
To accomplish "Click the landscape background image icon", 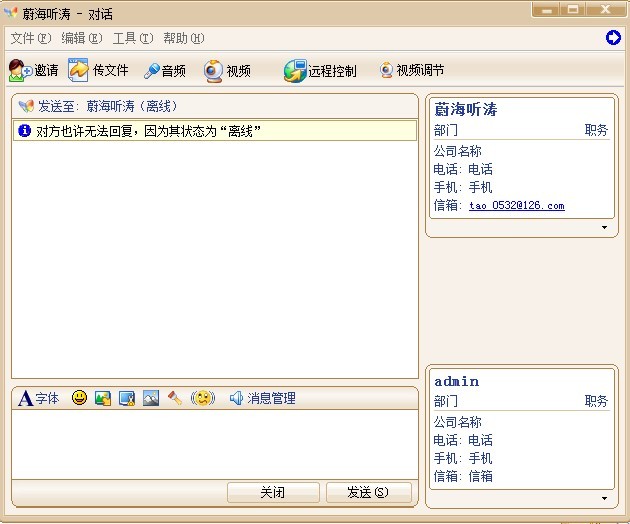I will coord(151,398).
